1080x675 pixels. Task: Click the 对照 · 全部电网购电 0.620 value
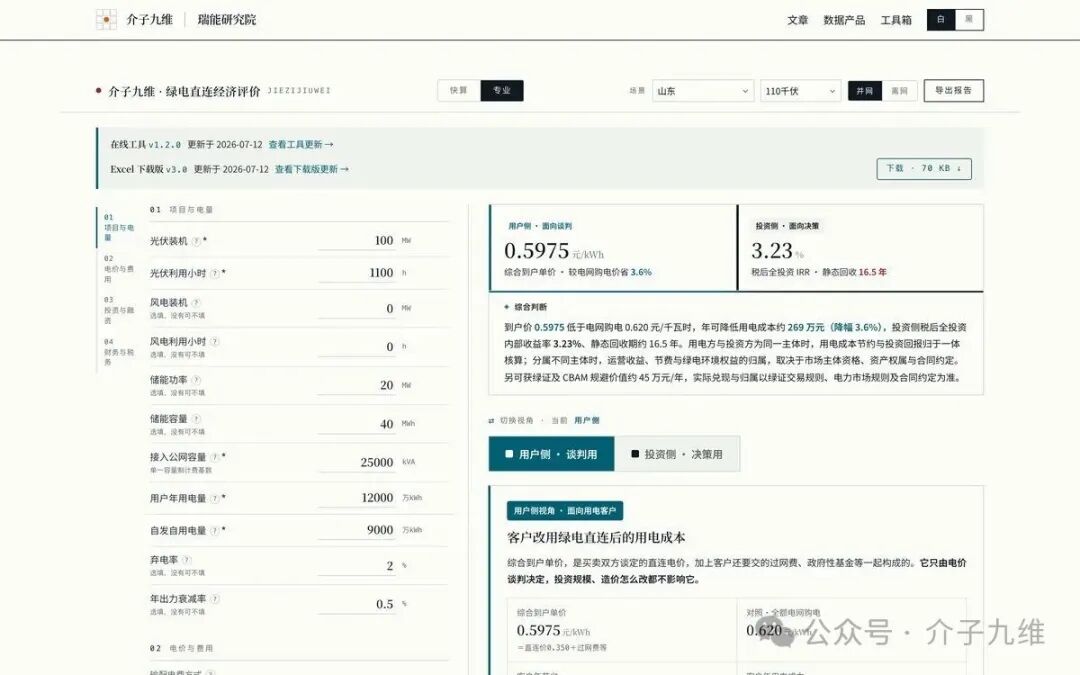click(x=764, y=630)
